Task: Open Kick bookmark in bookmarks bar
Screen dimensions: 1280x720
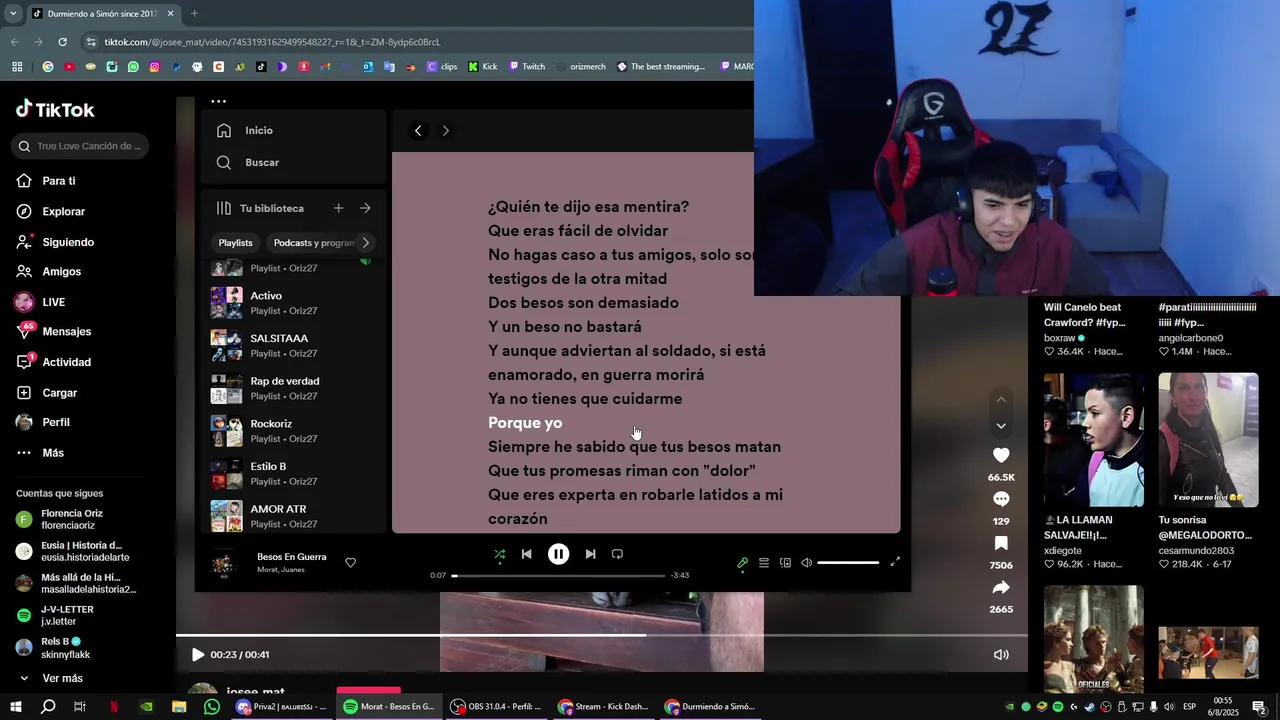Action: (x=482, y=67)
